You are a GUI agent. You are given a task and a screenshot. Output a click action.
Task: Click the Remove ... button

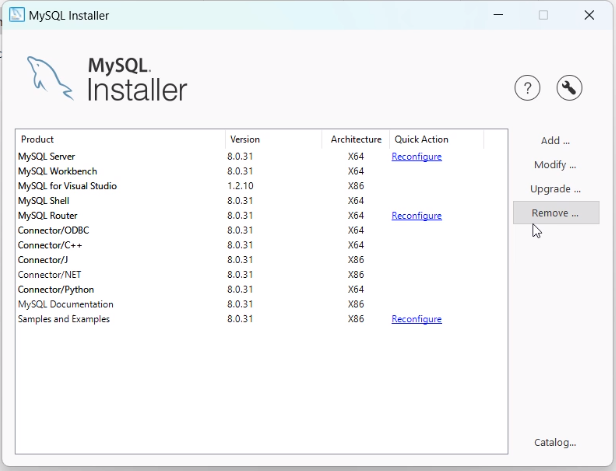click(x=556, y=213)
